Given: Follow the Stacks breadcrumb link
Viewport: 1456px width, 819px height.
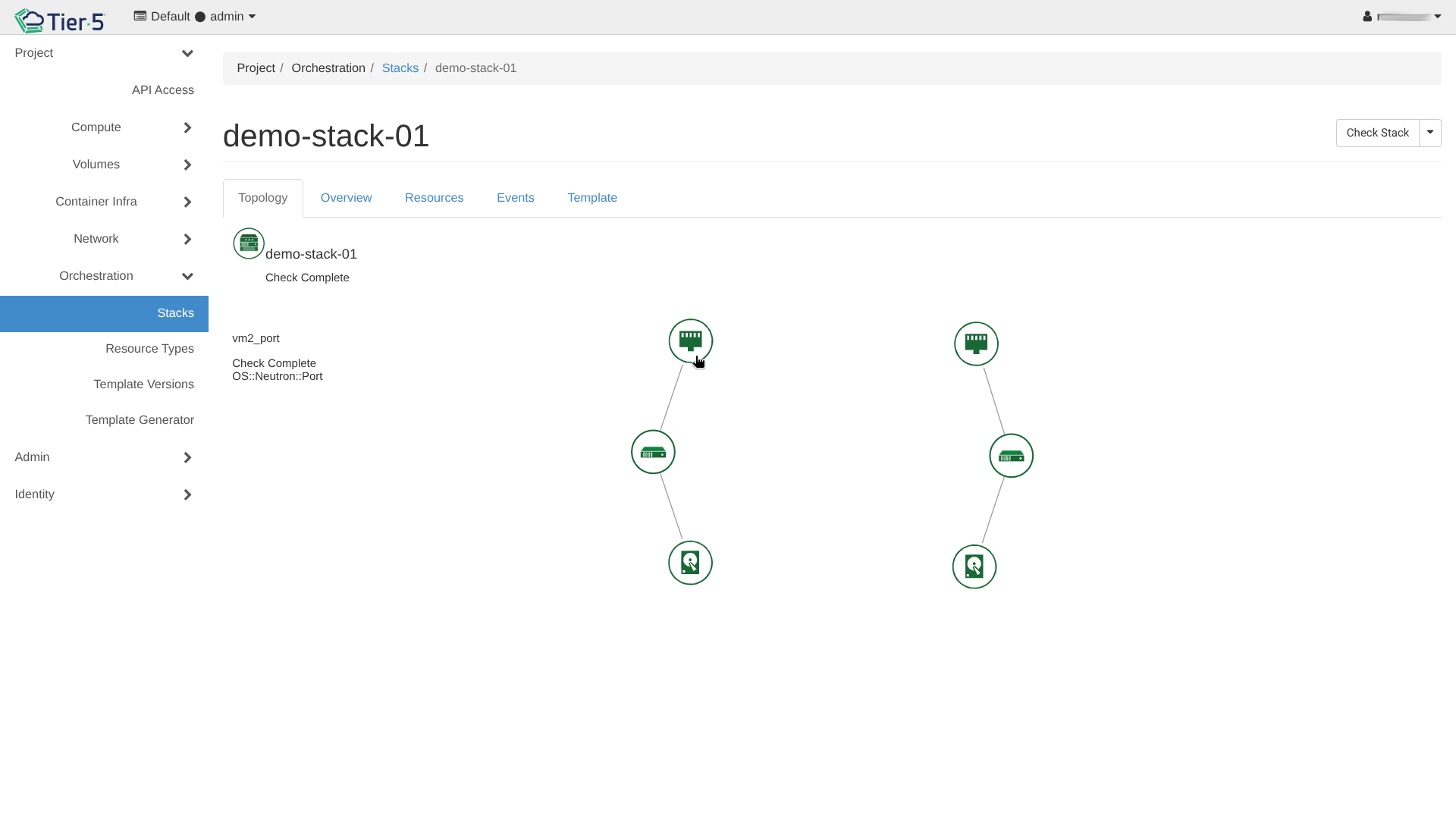Looking at the screenshot, I should tap(400, 68).
